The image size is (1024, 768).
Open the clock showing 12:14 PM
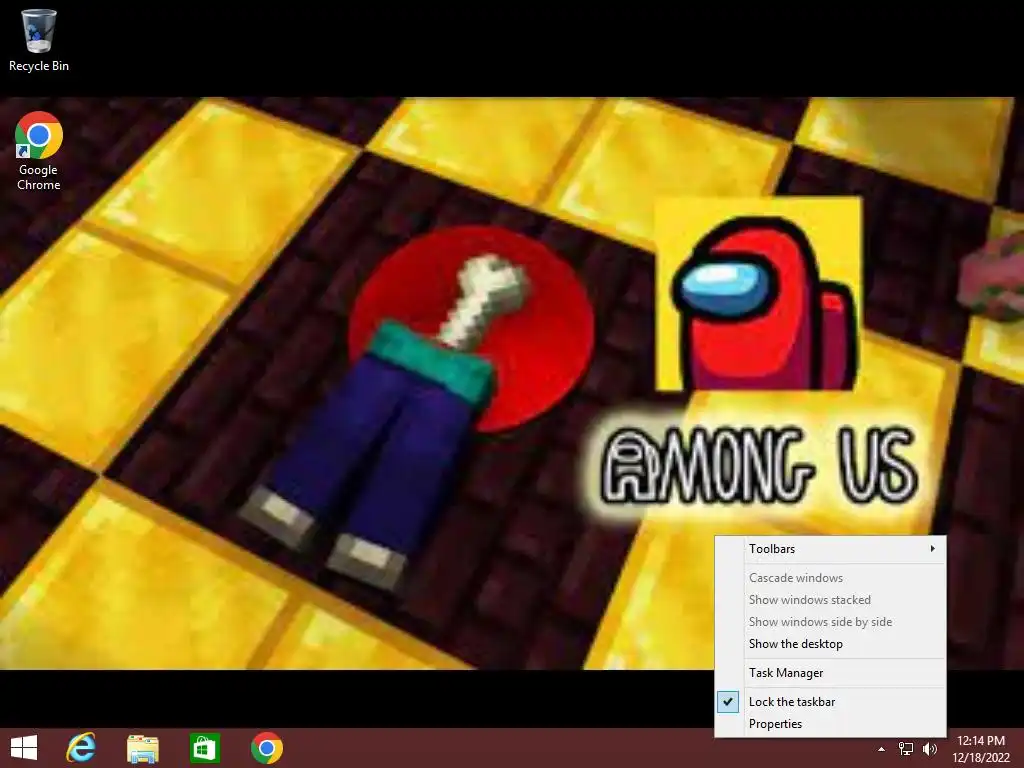click(x=980, y=749)
